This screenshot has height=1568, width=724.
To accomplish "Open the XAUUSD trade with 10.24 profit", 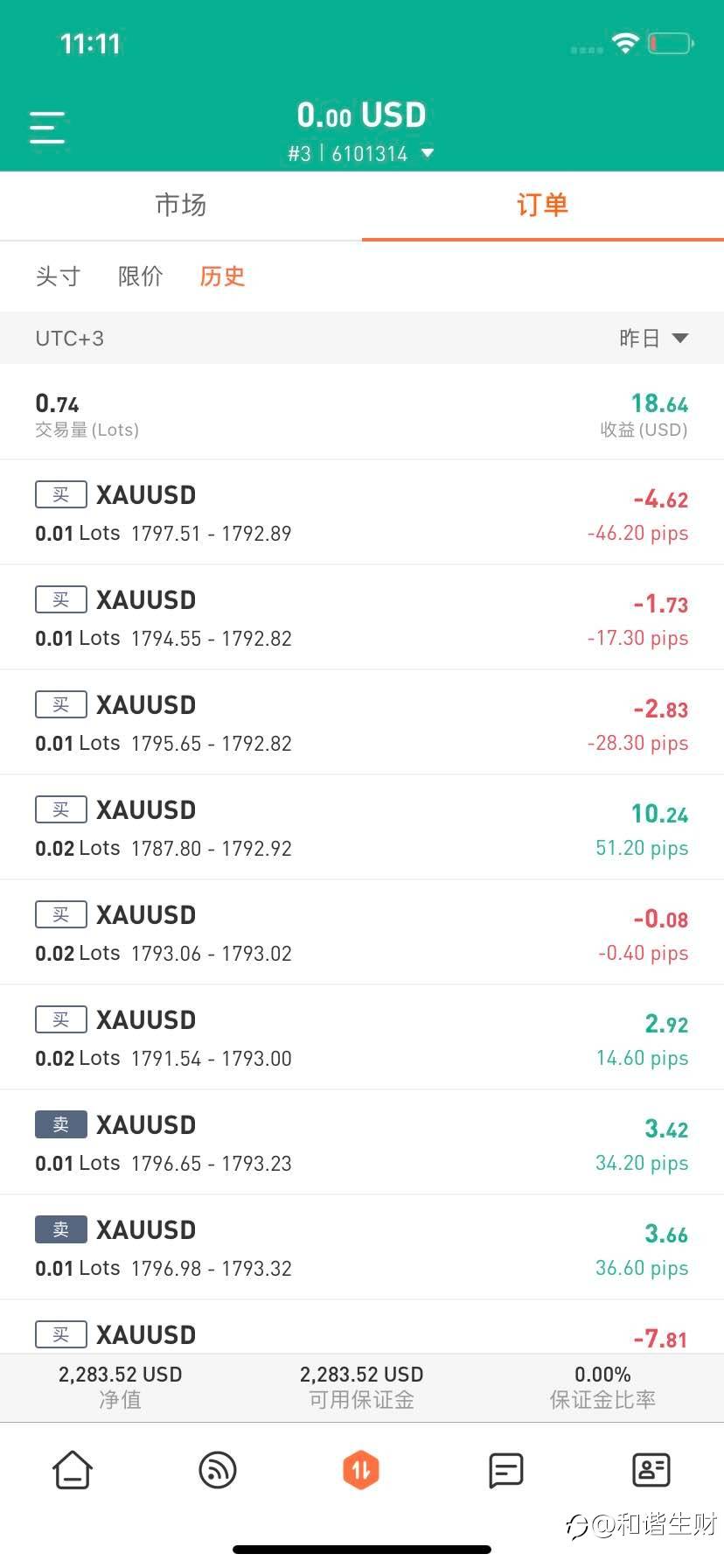I will coord(362,827).
